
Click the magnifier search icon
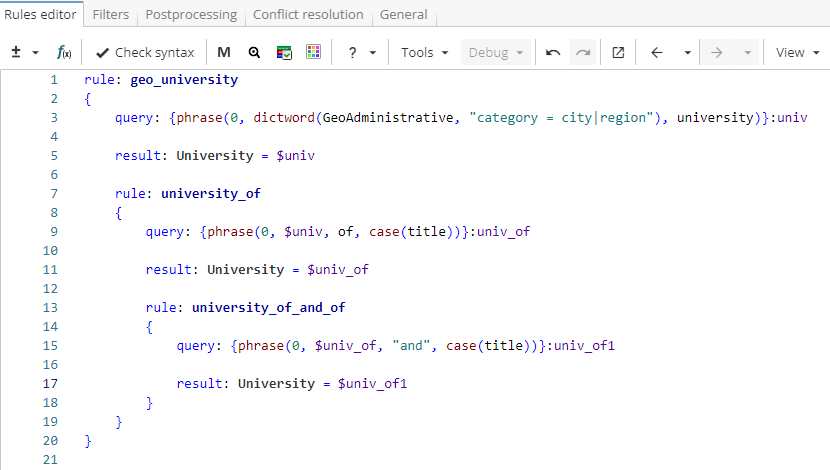254,52
